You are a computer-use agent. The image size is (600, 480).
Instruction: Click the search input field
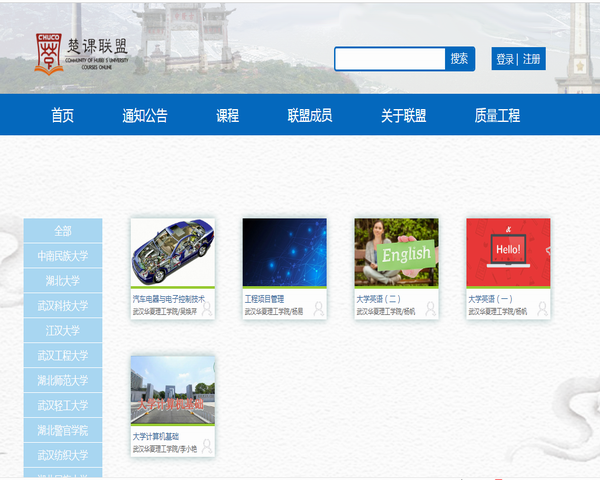coord(389,59)
